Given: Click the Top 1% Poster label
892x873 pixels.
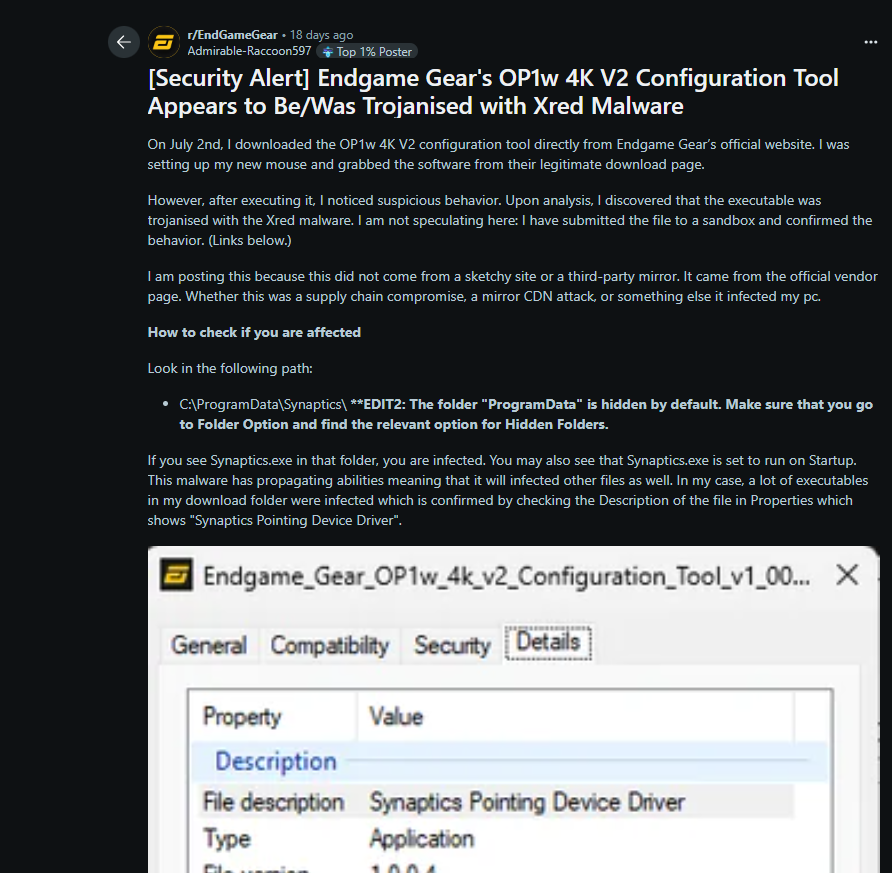Looking at the screenshot, I should coord(374,52).
